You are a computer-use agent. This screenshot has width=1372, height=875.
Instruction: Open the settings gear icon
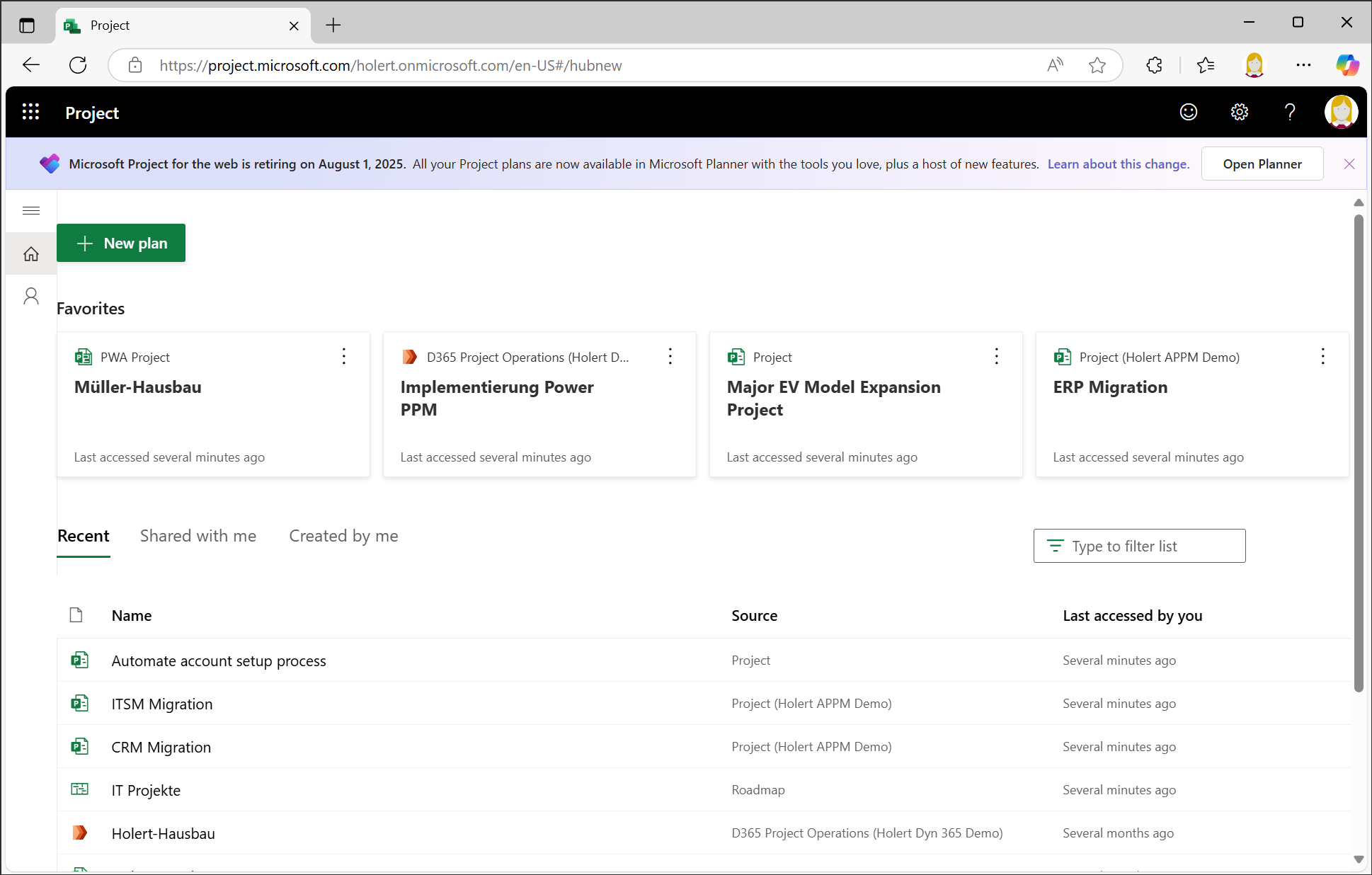[1239, 112]
